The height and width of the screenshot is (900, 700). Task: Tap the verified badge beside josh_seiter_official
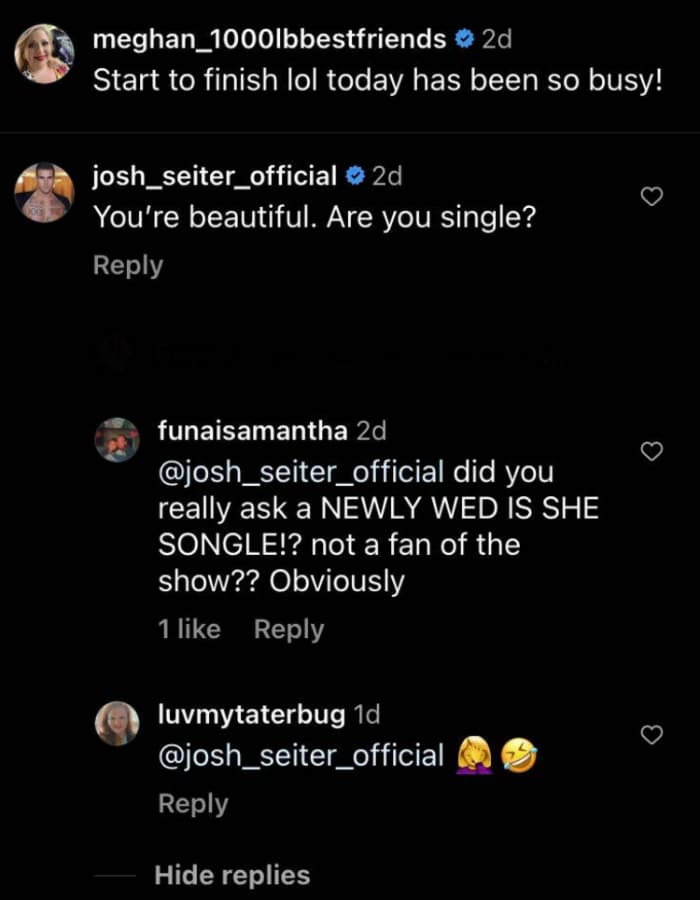point(356,176)
